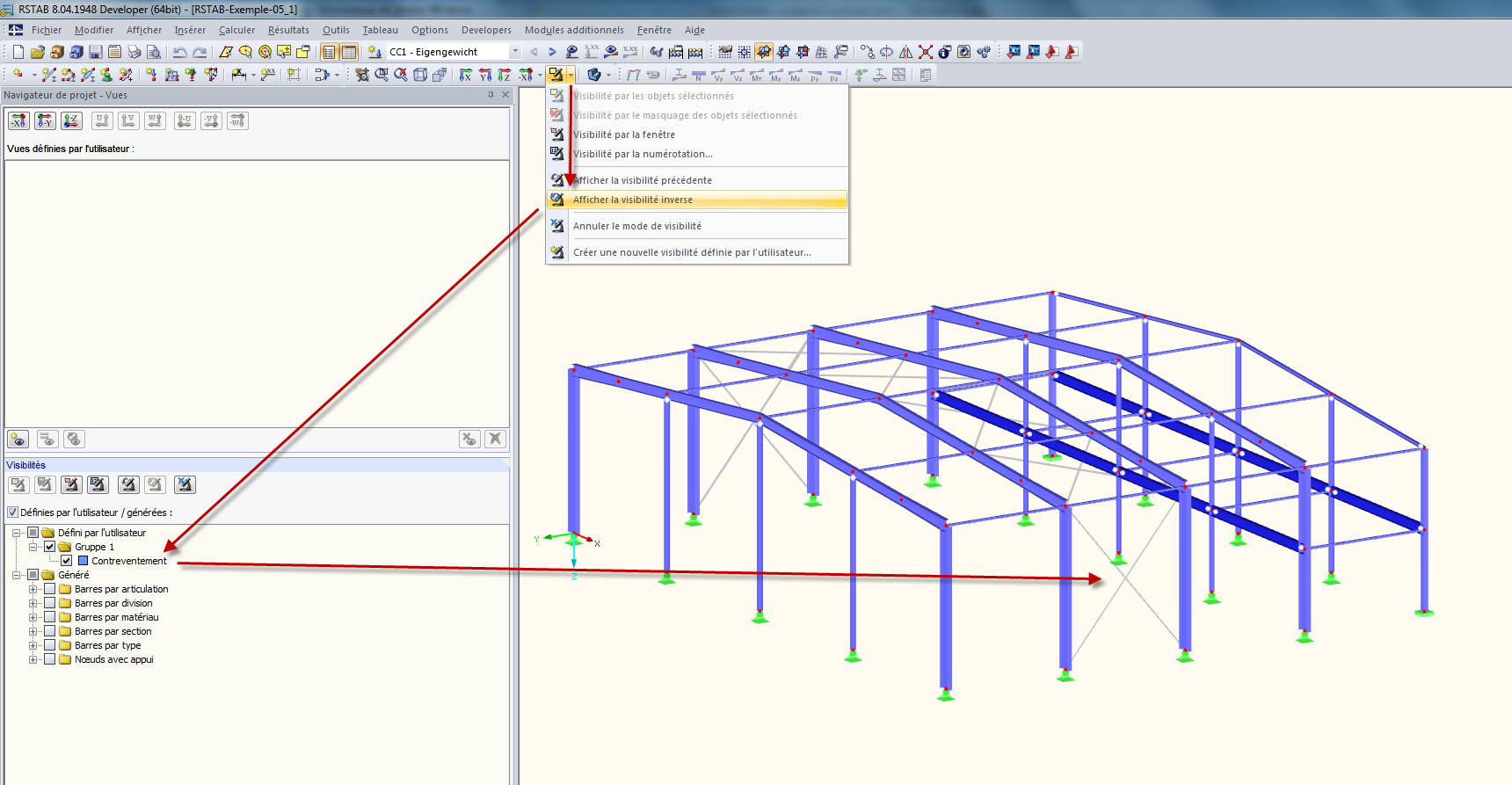Image resolution: width=1512 pixels, height=785 pixels.
Task: Show the Vy shear force result diagram
Action: (x=718, y=75)
